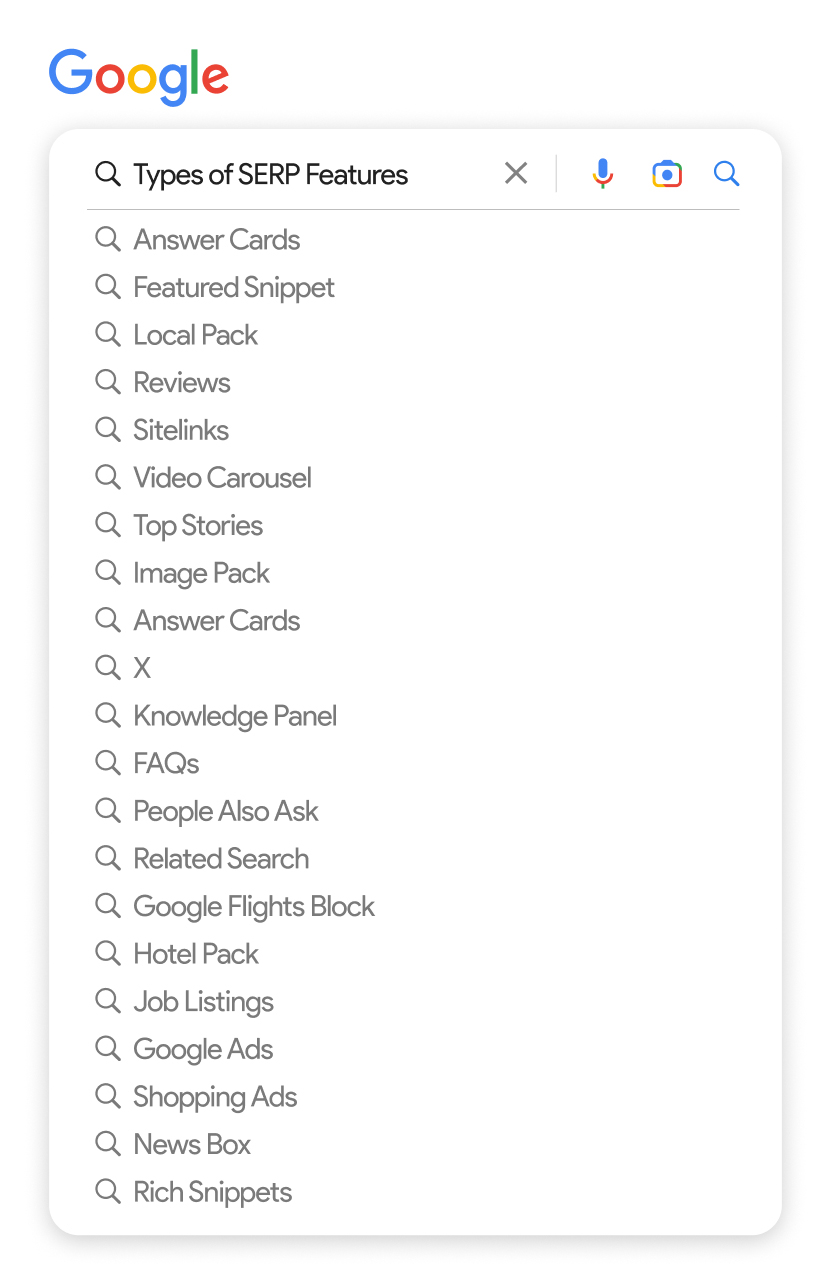This screenshot has height=1284, width=831.
Task: Open Google Lens camera search
Action: 667,173
